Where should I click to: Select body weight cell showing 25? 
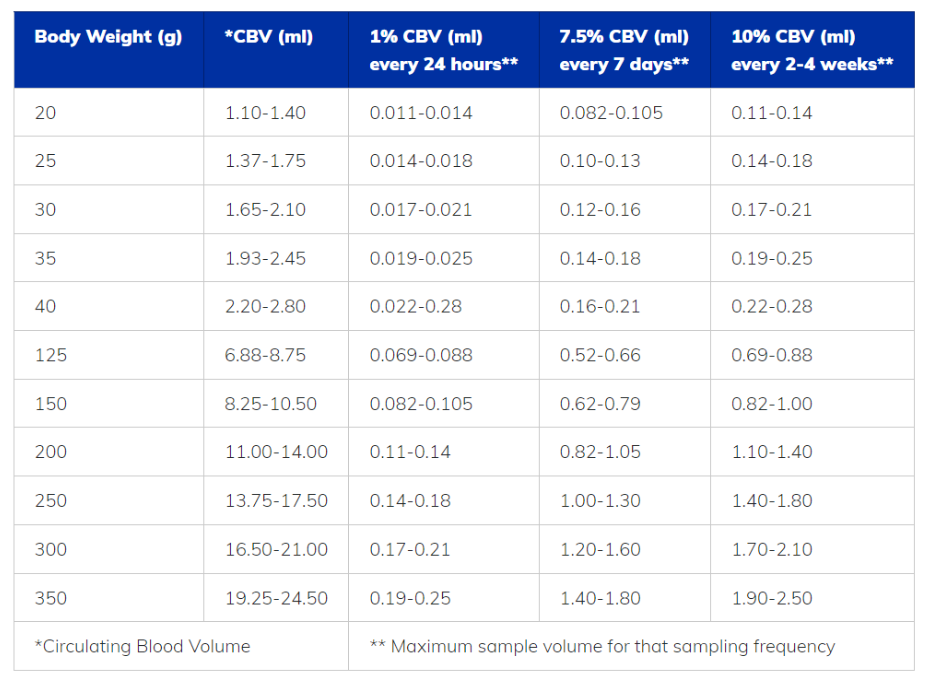tap(46, 161)
